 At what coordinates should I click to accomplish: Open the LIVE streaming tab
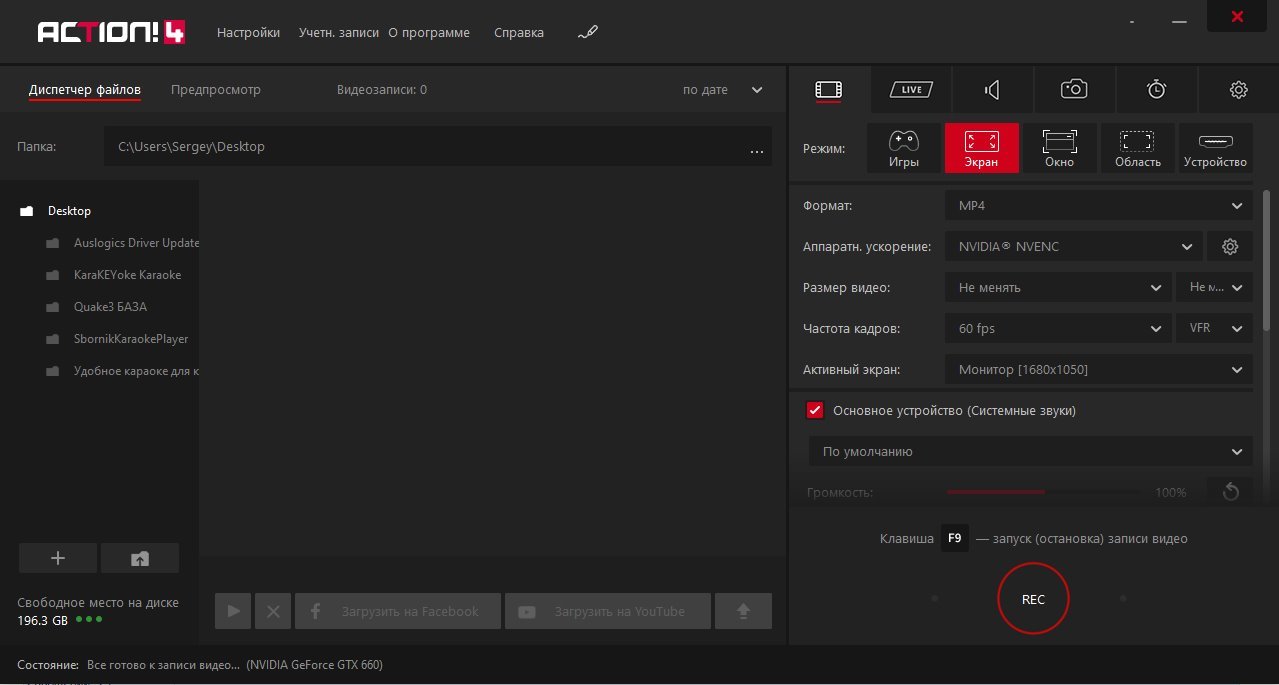pyautogui.click(x=910, y=90)
